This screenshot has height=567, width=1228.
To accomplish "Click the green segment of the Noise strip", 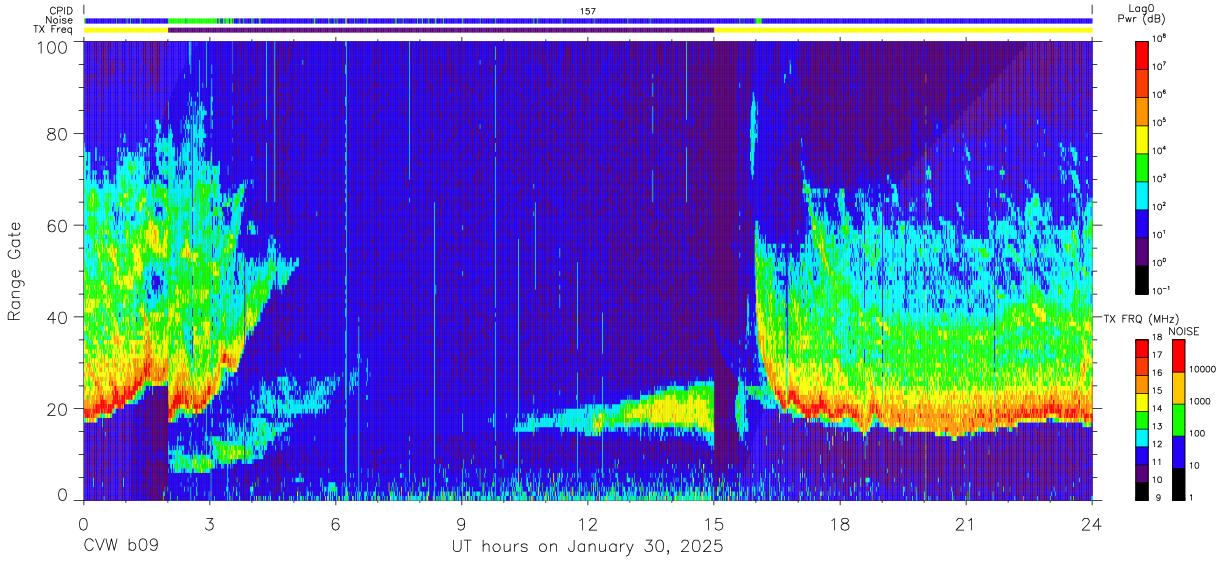I will point(191,20).
